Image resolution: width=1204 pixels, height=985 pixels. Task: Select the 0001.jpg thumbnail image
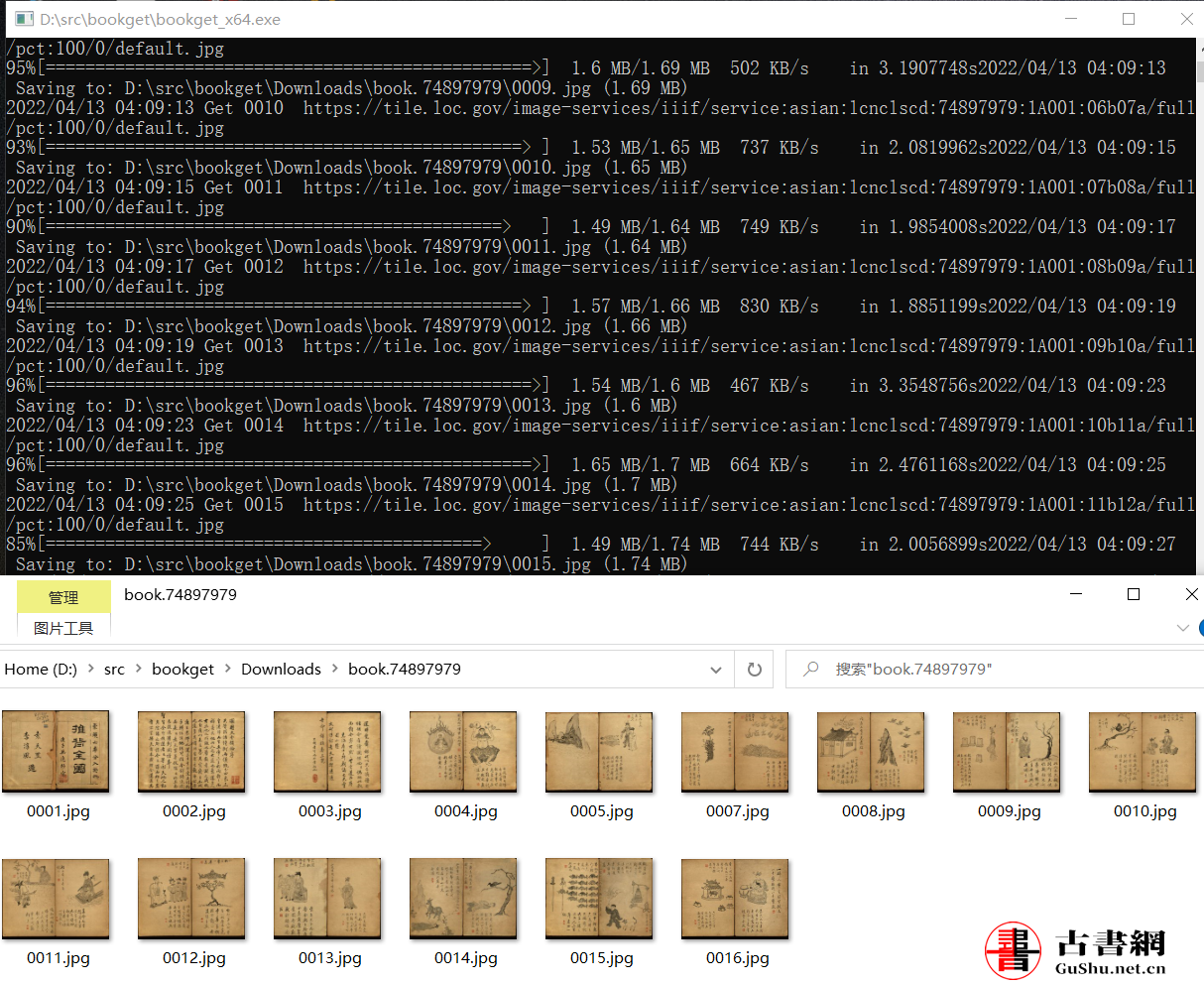pos(56,752)
